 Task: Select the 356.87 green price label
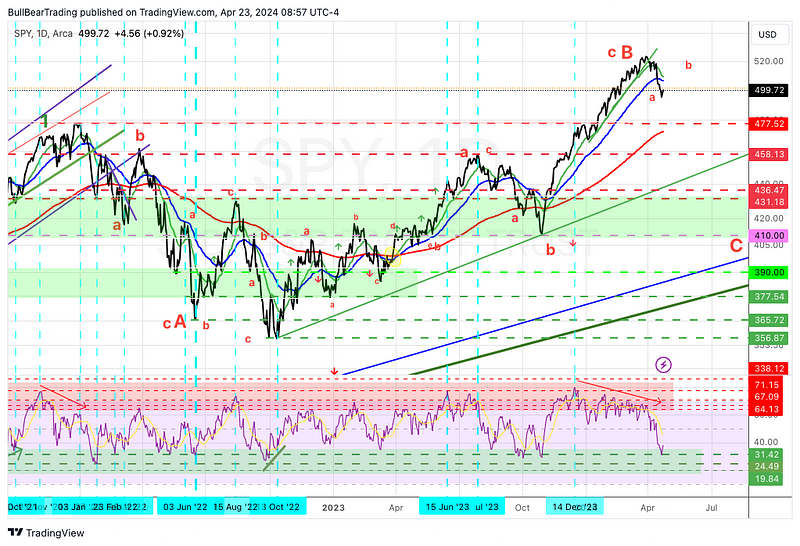(769, 338)
